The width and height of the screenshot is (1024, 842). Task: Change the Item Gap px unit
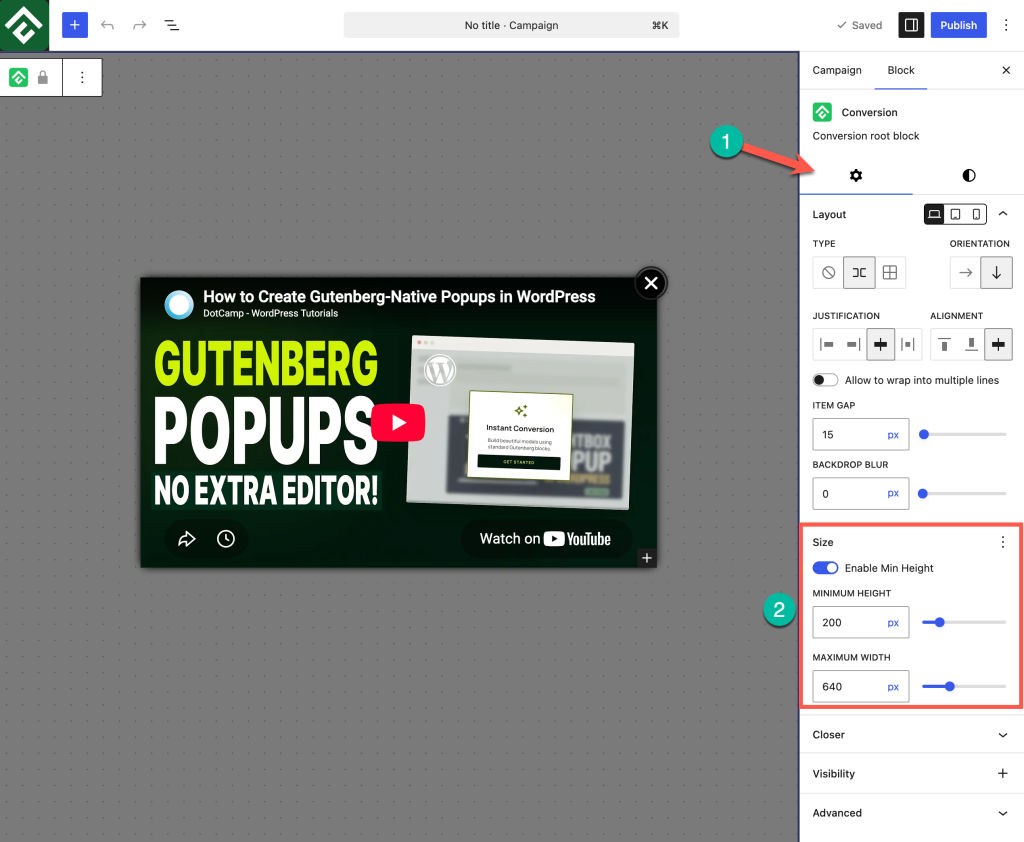click(893, 434)
